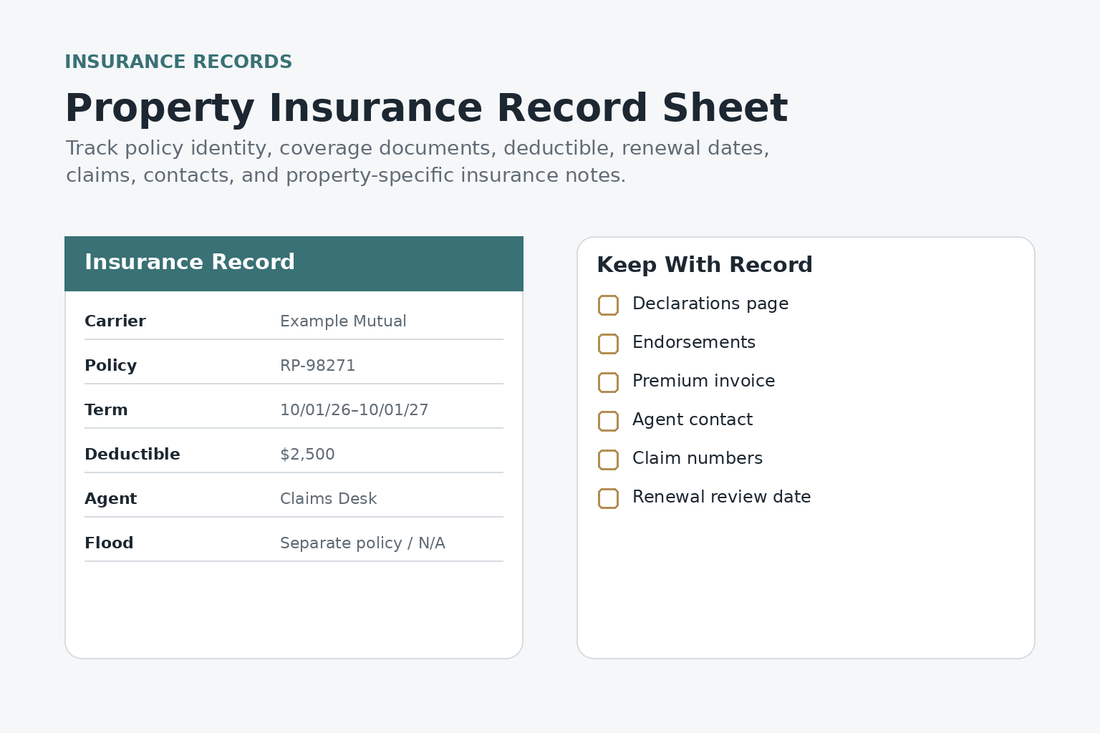This screenshot has width=1100, height=733.
Task: Click the Premium invoice item text
Action: pos(704,381)
